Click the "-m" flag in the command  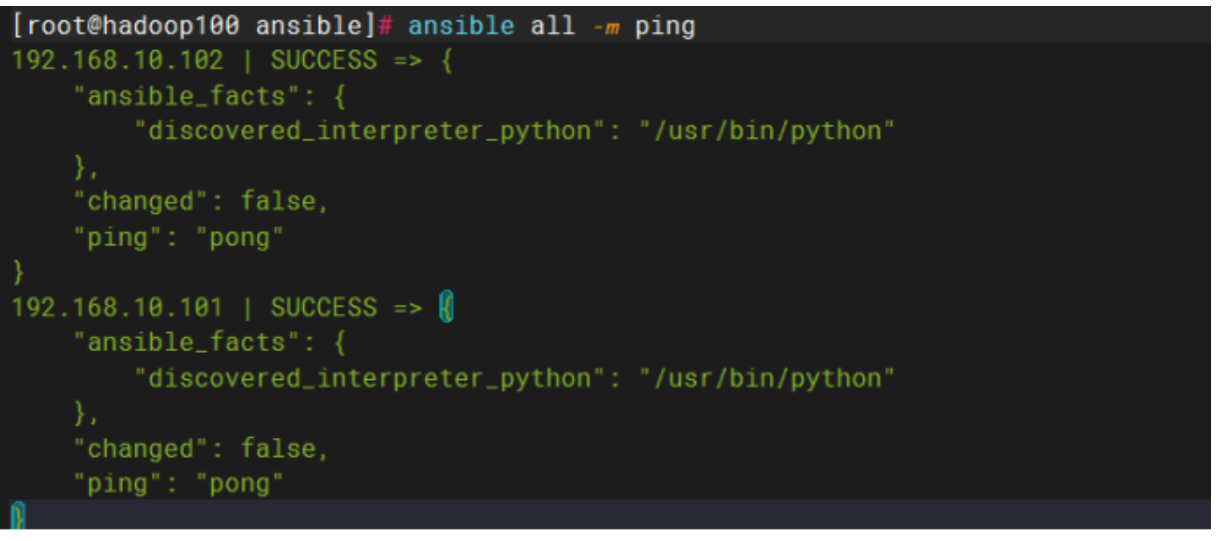click(606, 25)
